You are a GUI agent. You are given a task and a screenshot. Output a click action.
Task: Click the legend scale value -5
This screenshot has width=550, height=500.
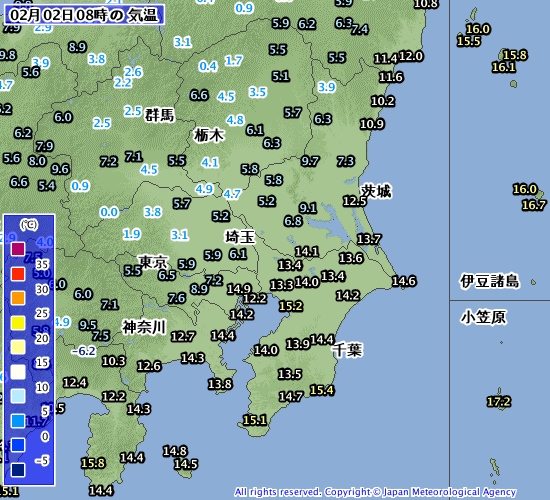pyautogui.click(x=42, y=460)
